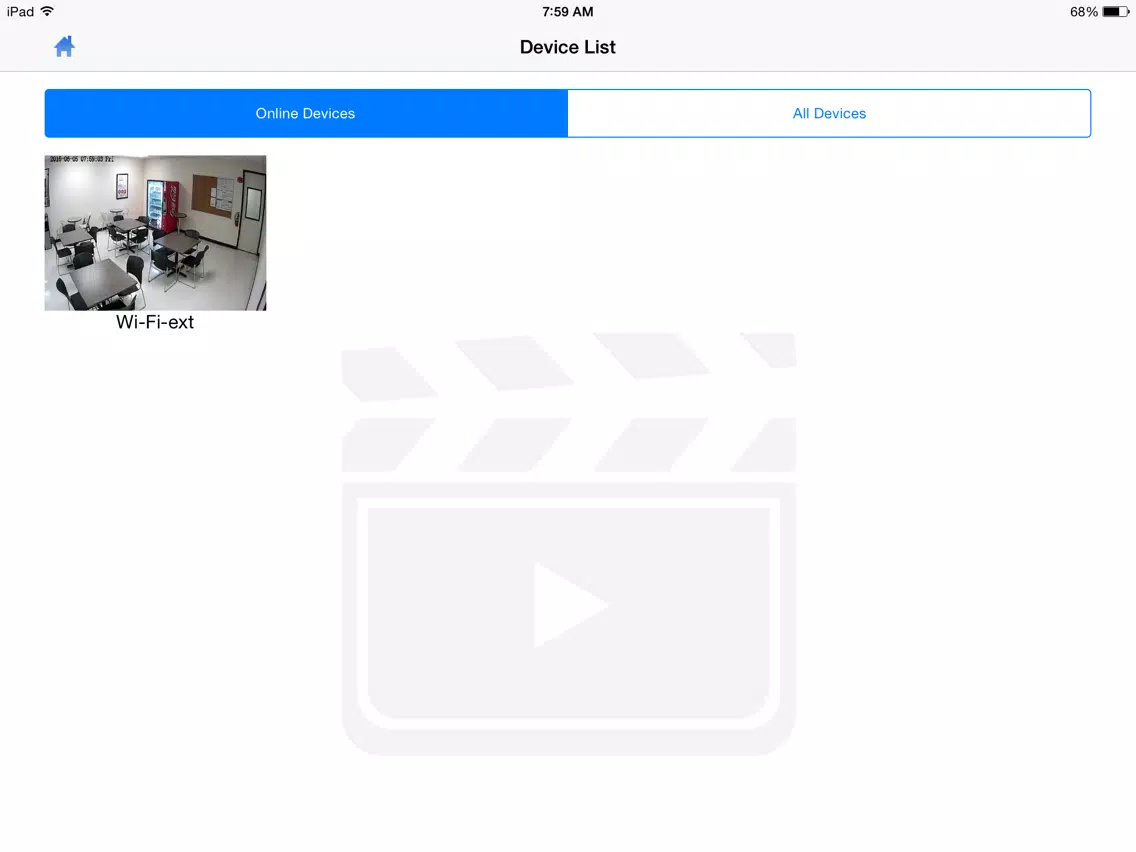Open the Wi-Fi-ext camera thumbnail
The image size is (1136, 852).
click(x=155, y=233)
